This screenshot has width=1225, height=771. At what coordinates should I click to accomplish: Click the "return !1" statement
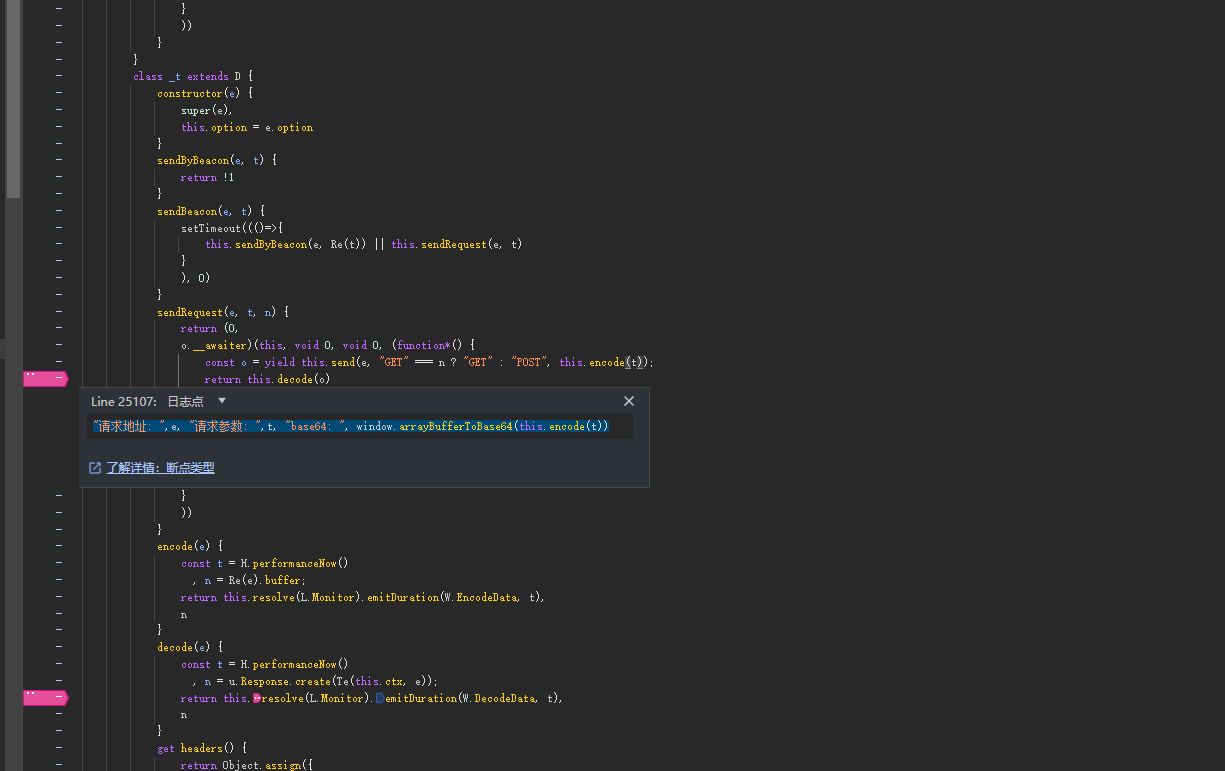pos(207,177)
